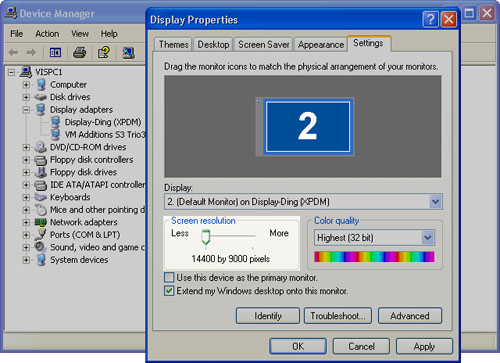Click the Back arrow in Device Manager toolbar
Screen dimensions: 500x363
14,52
